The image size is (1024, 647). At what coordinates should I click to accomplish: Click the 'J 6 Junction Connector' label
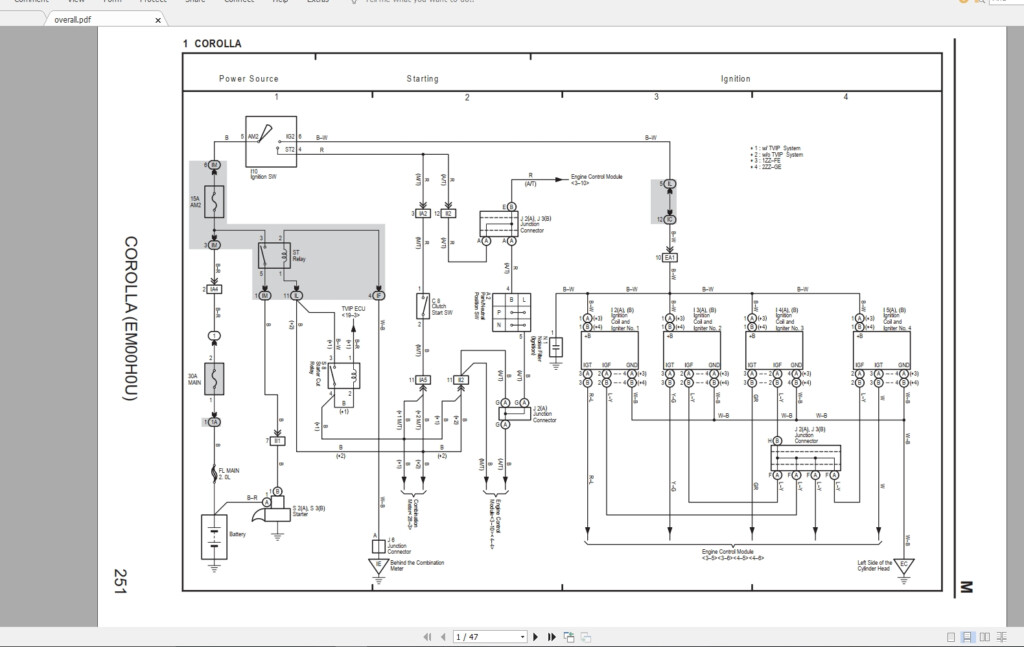(399, 546)
